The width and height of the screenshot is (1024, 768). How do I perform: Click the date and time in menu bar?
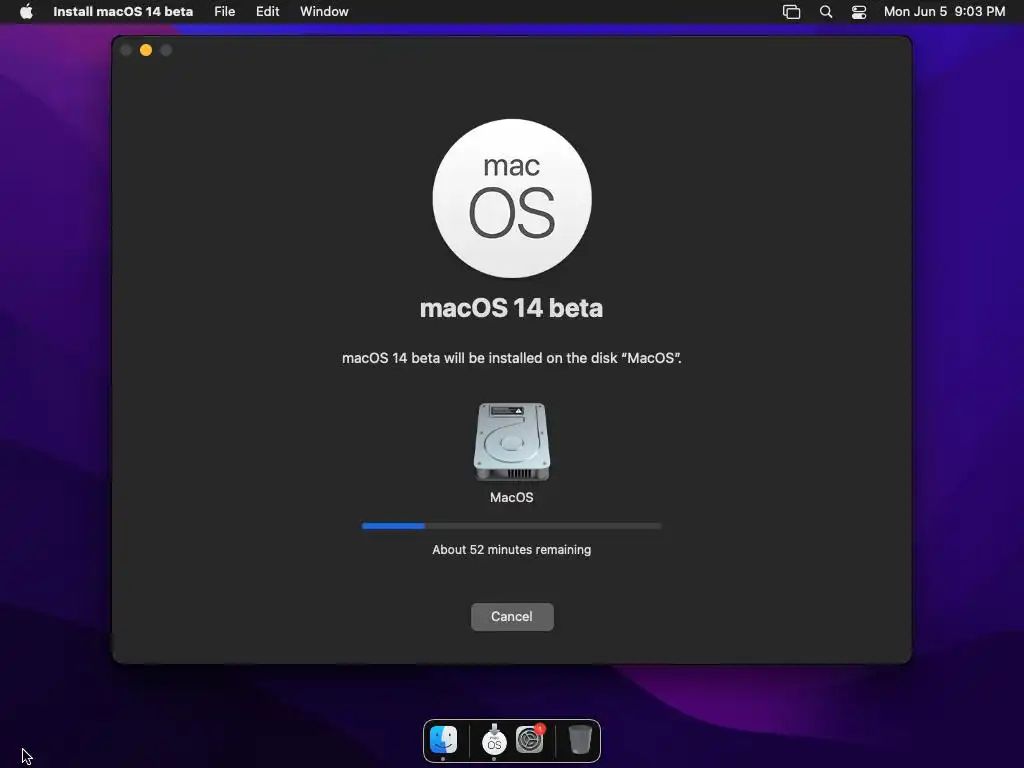pyautogui.click(x=944, y=12)
